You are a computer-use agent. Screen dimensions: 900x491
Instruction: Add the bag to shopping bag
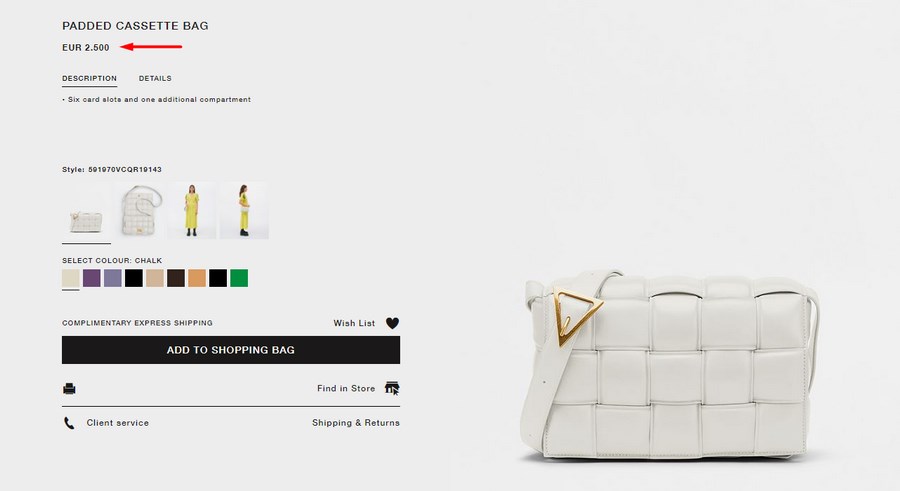coord(231,350)
